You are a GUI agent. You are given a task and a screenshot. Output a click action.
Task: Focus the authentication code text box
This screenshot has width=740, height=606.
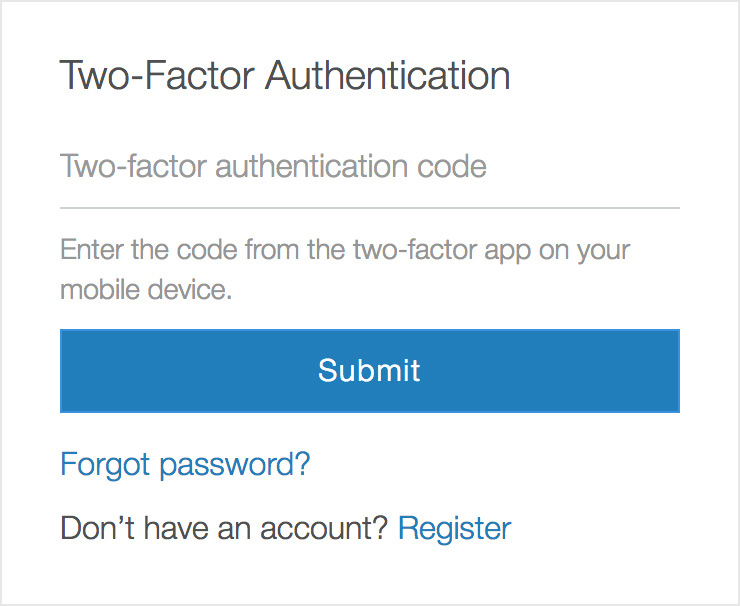(369, 166)
